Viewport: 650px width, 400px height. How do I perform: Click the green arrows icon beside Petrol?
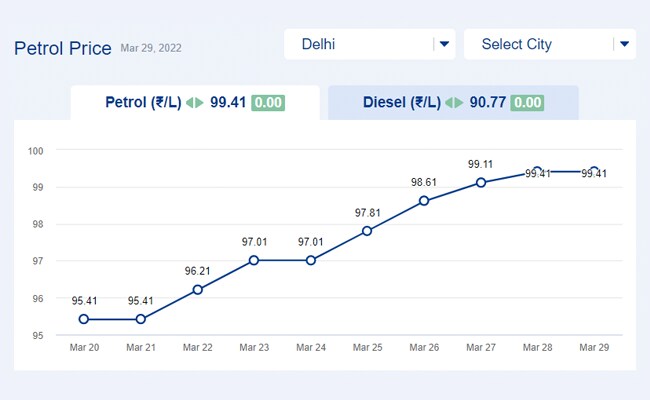click(x=195, y=103)
